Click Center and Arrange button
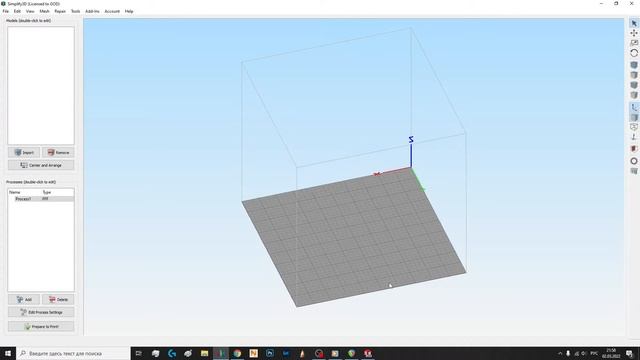The height and width of the screenshot is (360, 640). tap(41, 165)
